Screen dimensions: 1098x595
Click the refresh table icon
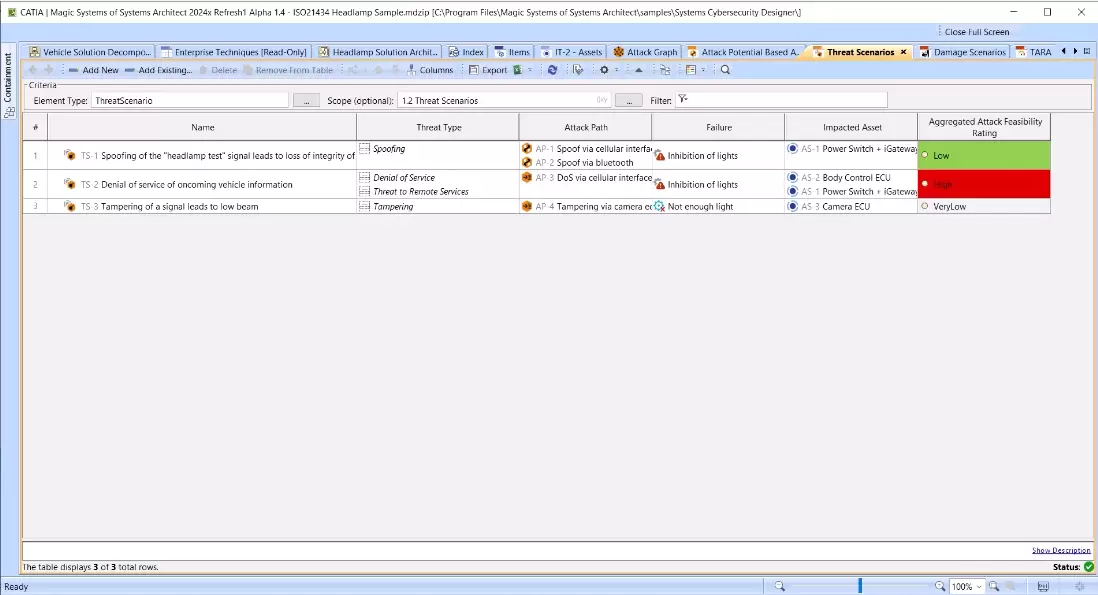[x=552, y=70]
